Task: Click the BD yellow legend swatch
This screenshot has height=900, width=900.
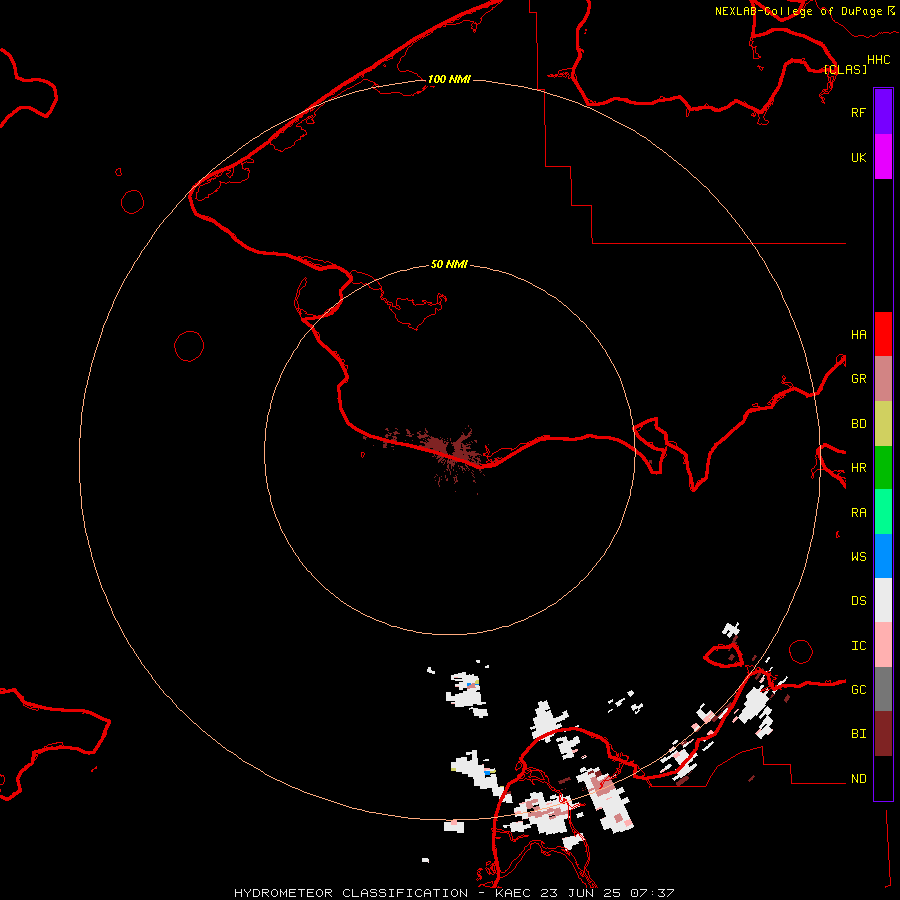Action: 883,423
